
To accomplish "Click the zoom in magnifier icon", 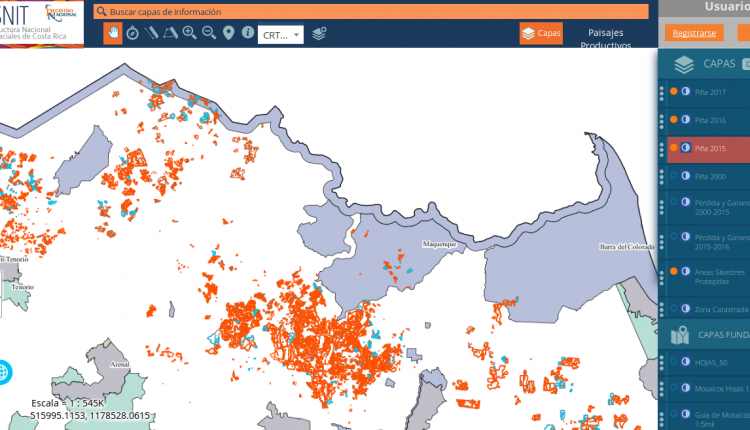I will pyautogui.click(x=189, y=33).
